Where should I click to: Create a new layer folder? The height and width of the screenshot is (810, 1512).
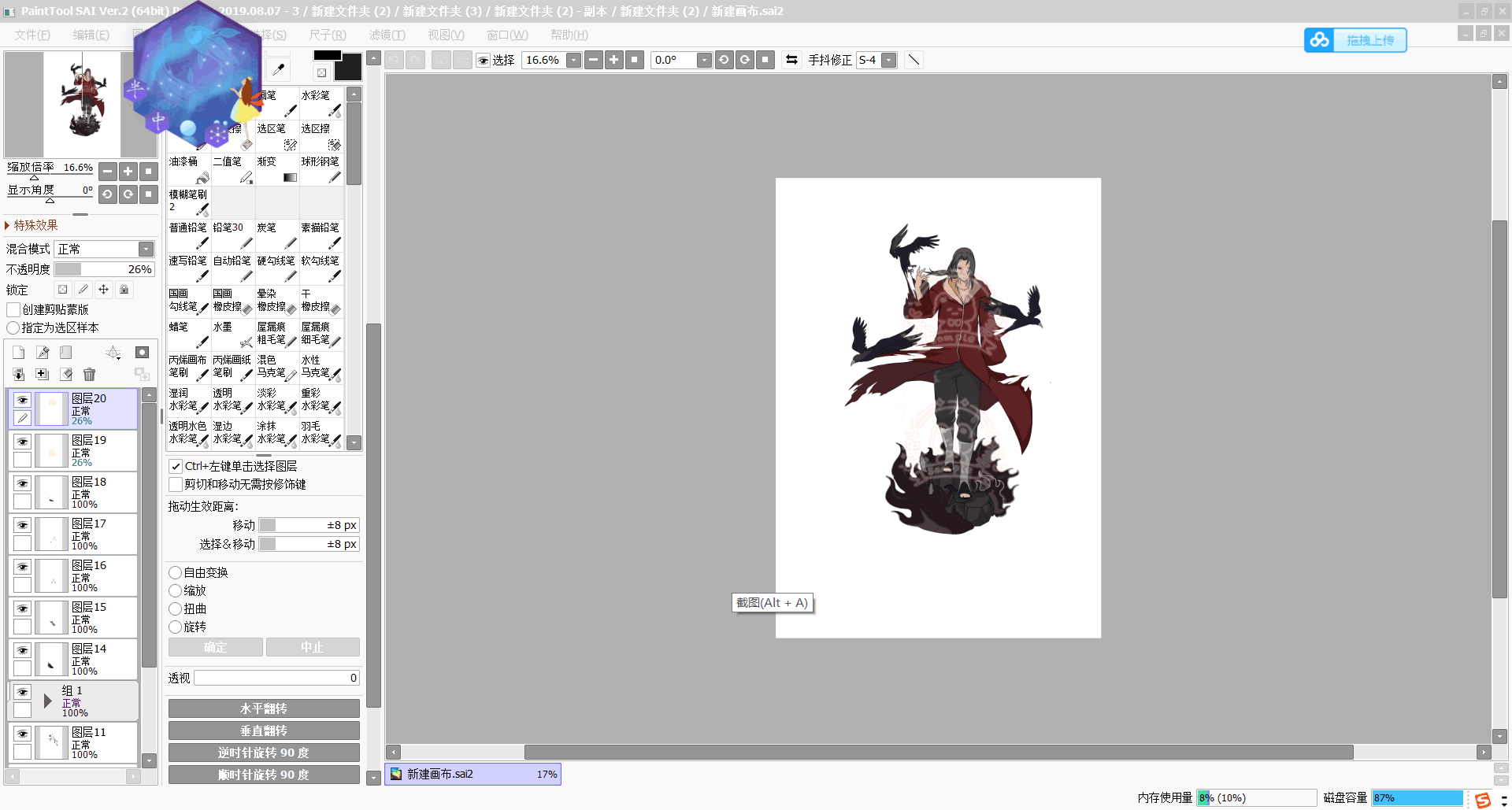(x=66, y=353)
